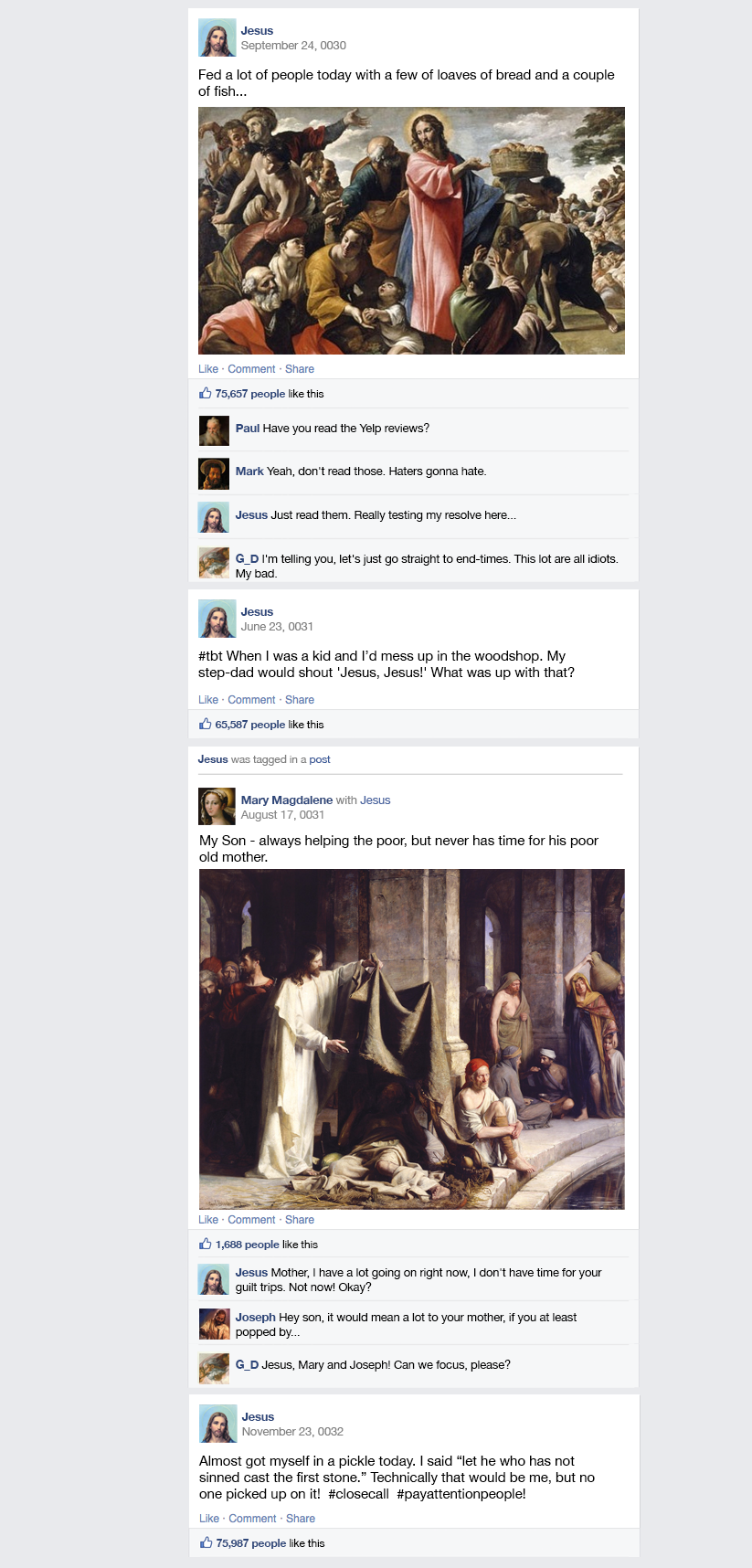
Task: Open the tagged 'post' link
Action: 320,759
